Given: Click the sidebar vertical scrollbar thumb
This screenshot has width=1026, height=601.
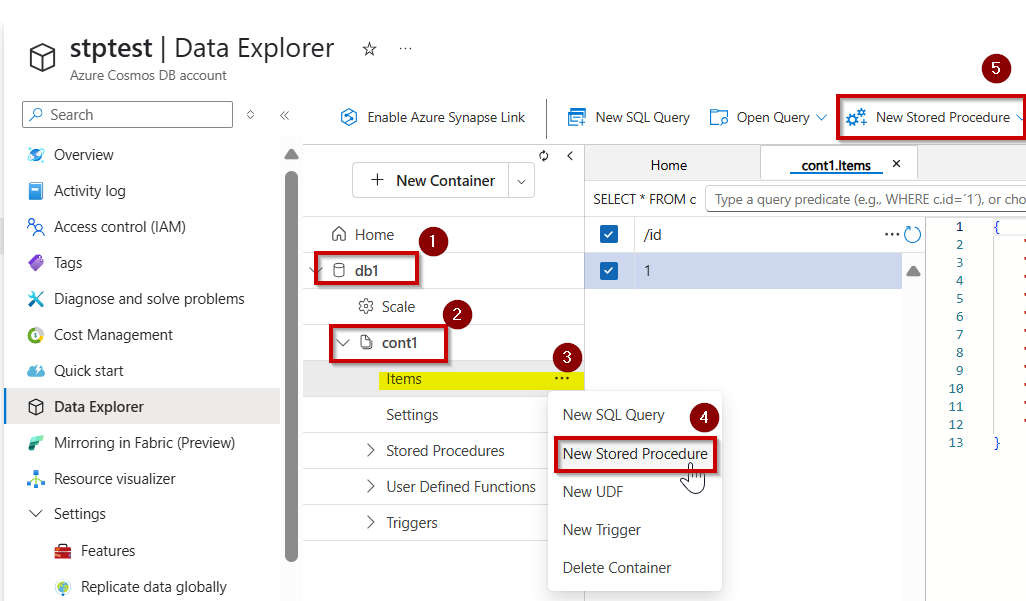Looking at the screenshot, I should point(292,367).
